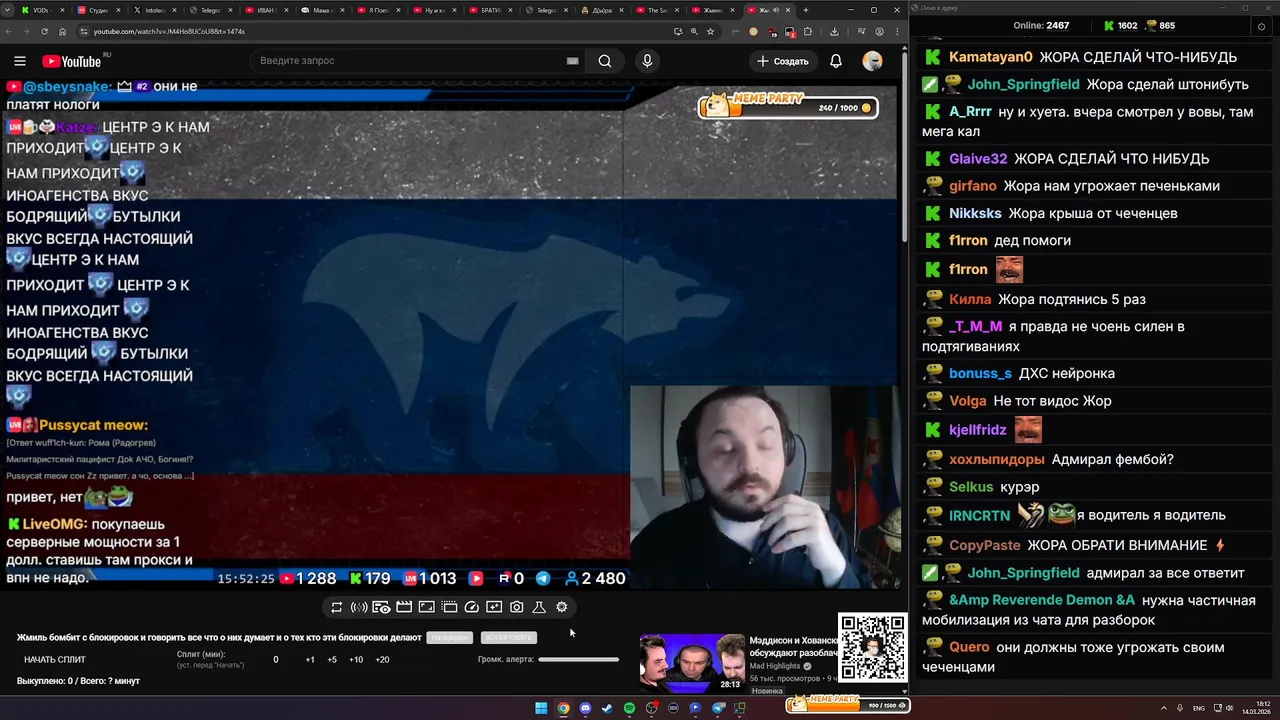
Task: Open the browser zoom magnifier icon
Action: 694,31
